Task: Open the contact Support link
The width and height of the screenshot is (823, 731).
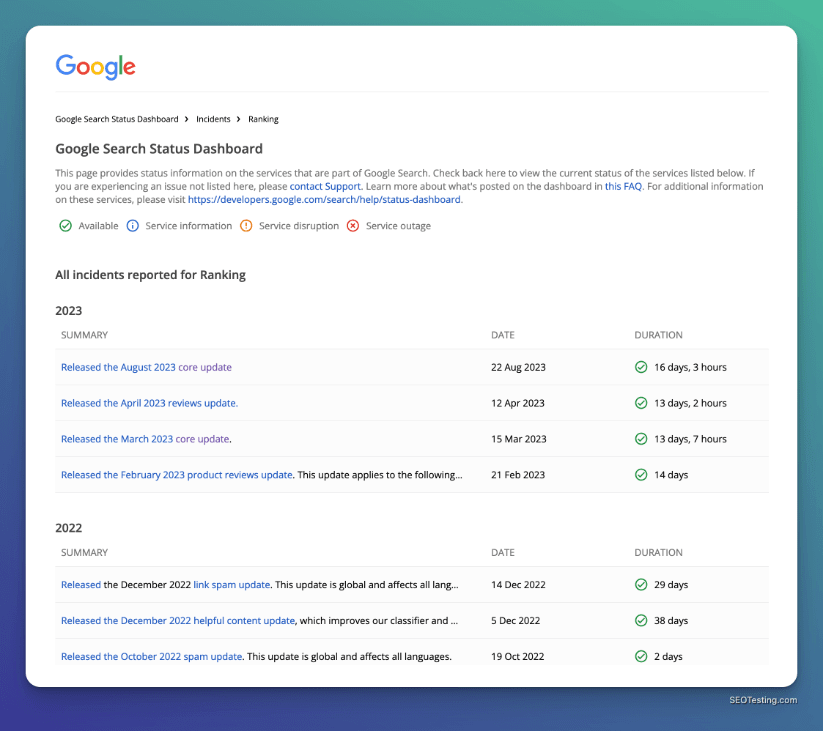Action: (325, 186)
